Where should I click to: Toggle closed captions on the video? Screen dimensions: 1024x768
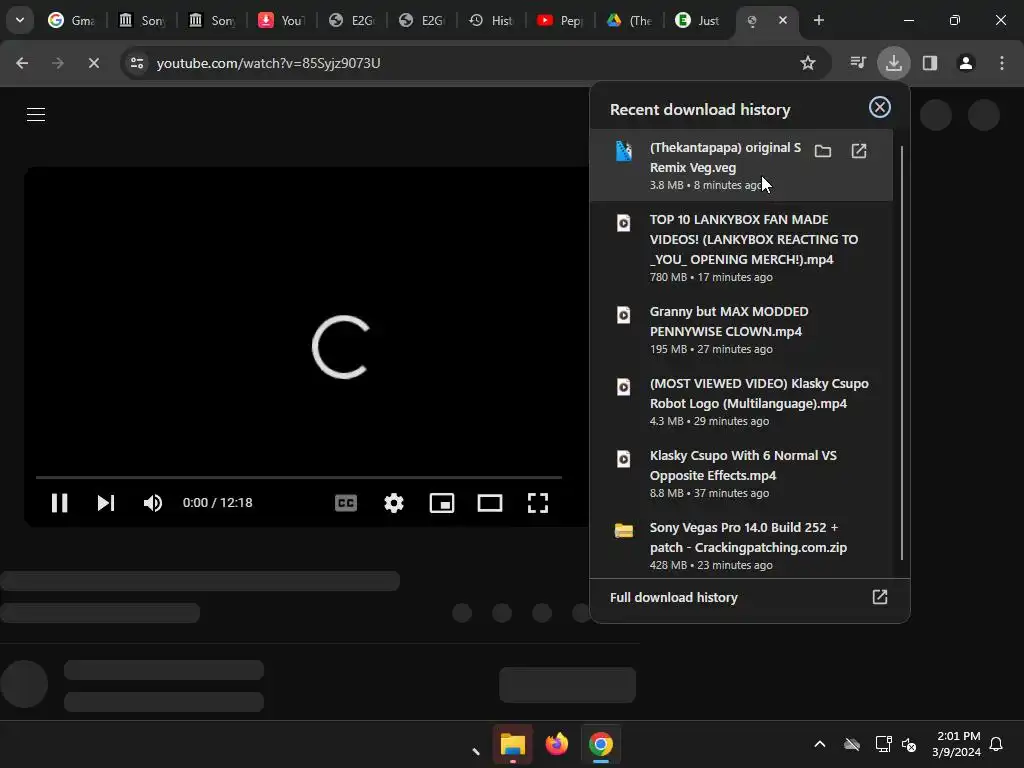click(345, 503)
